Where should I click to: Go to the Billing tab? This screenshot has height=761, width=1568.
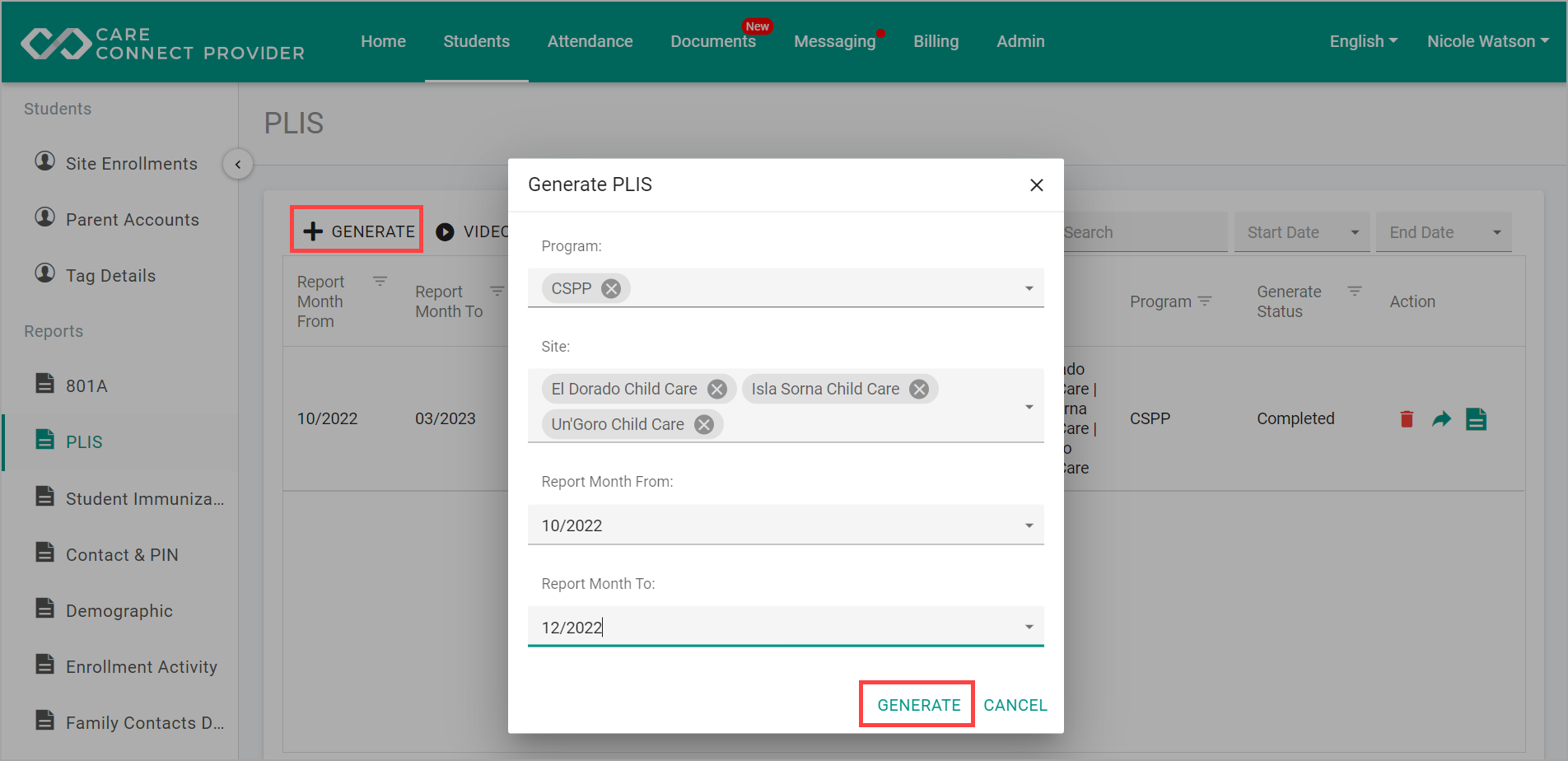click(936, 41)
